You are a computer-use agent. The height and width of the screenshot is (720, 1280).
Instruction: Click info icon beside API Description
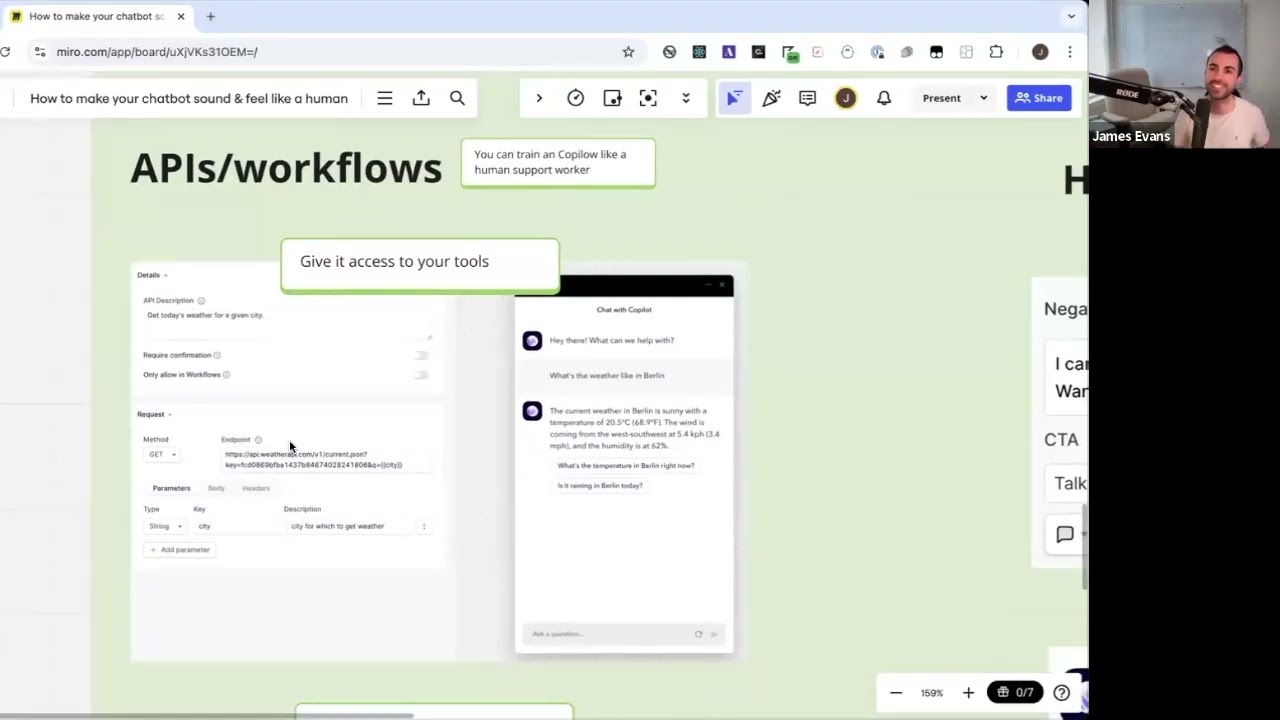201,301
